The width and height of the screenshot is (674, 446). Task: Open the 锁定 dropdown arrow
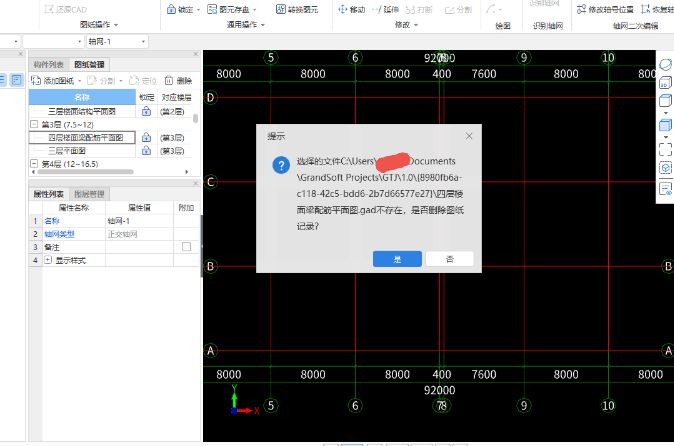(198, 9)
